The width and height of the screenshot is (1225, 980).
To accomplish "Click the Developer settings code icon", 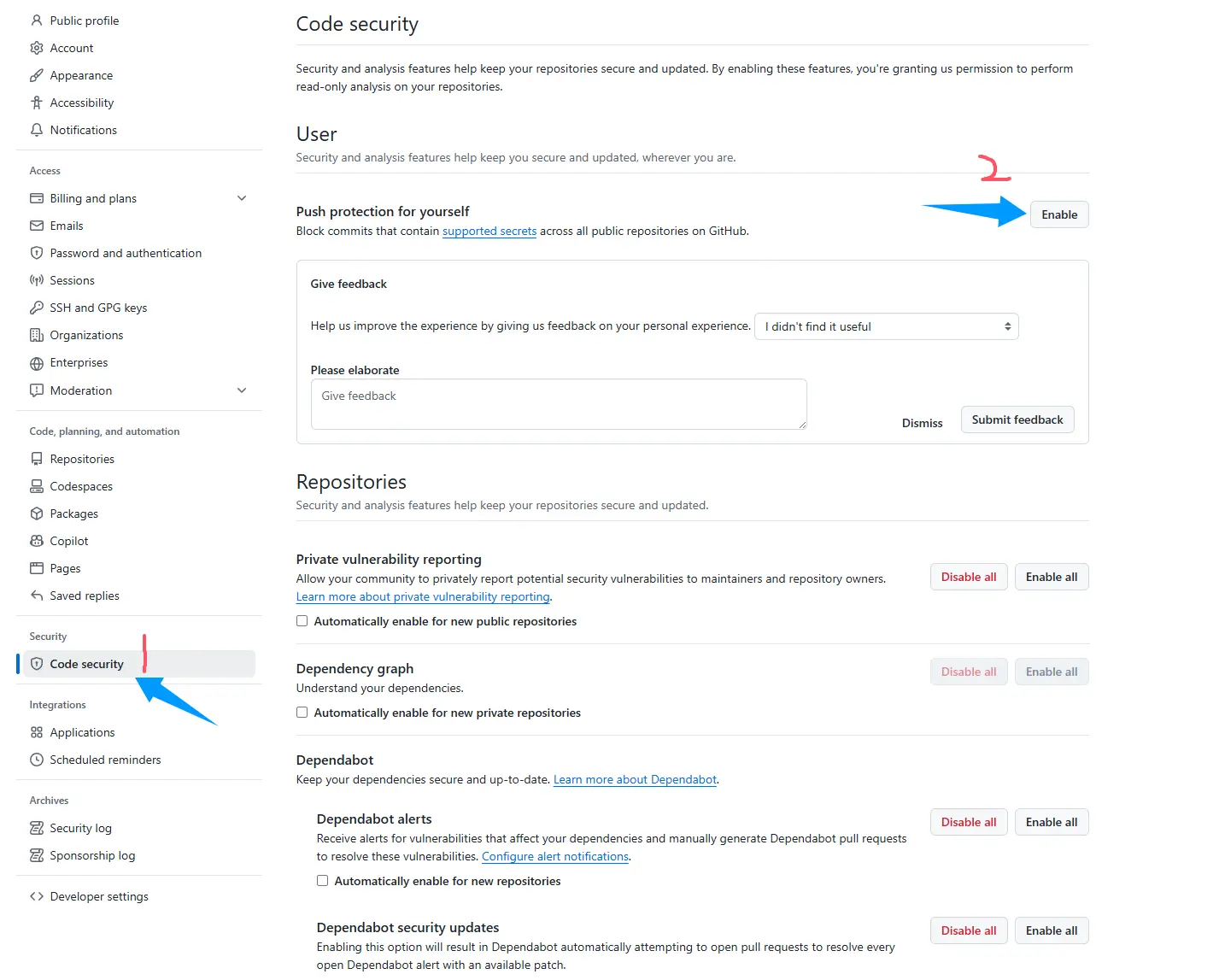I will [x=37, y=896].
